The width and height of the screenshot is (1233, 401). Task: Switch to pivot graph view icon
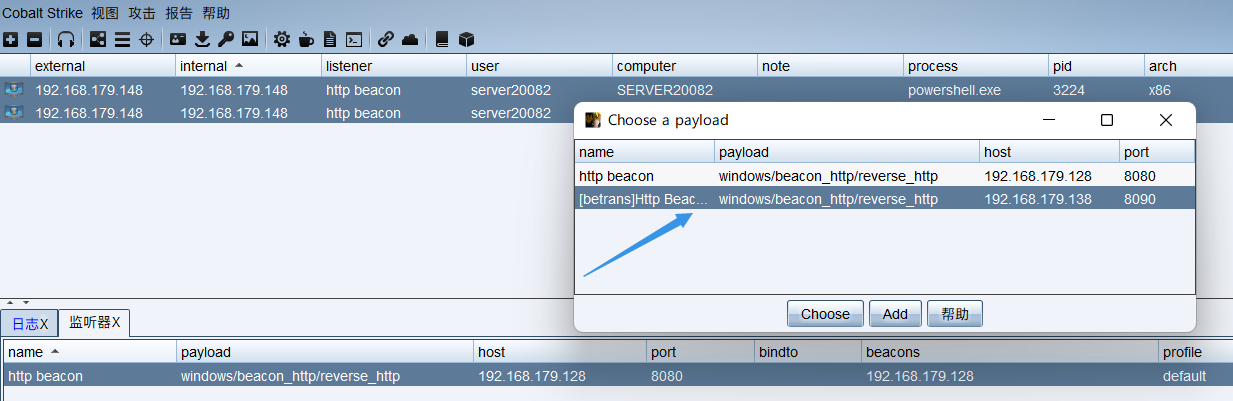point(98,39)
